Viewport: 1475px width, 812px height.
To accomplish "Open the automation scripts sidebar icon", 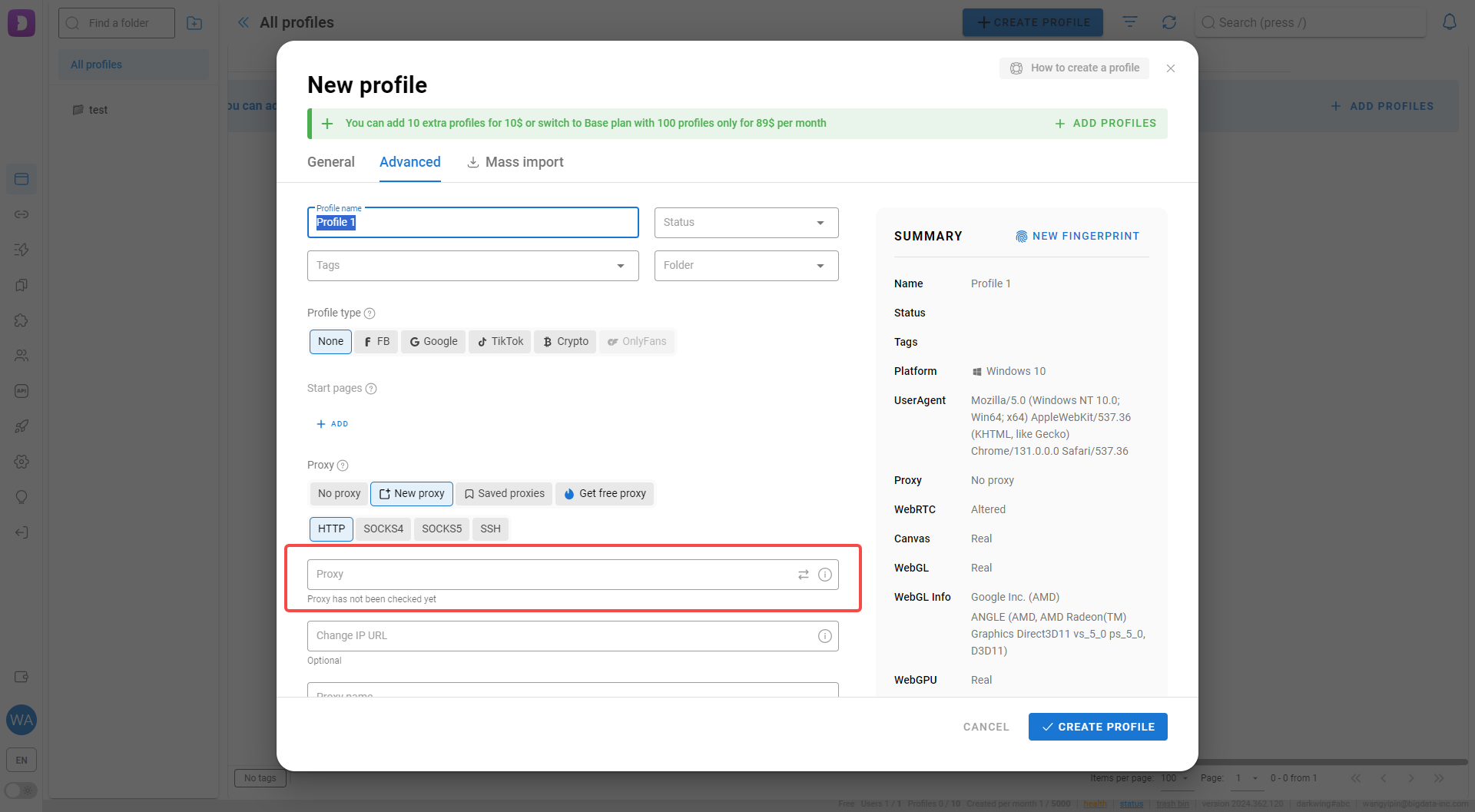I will coord(22,250).
